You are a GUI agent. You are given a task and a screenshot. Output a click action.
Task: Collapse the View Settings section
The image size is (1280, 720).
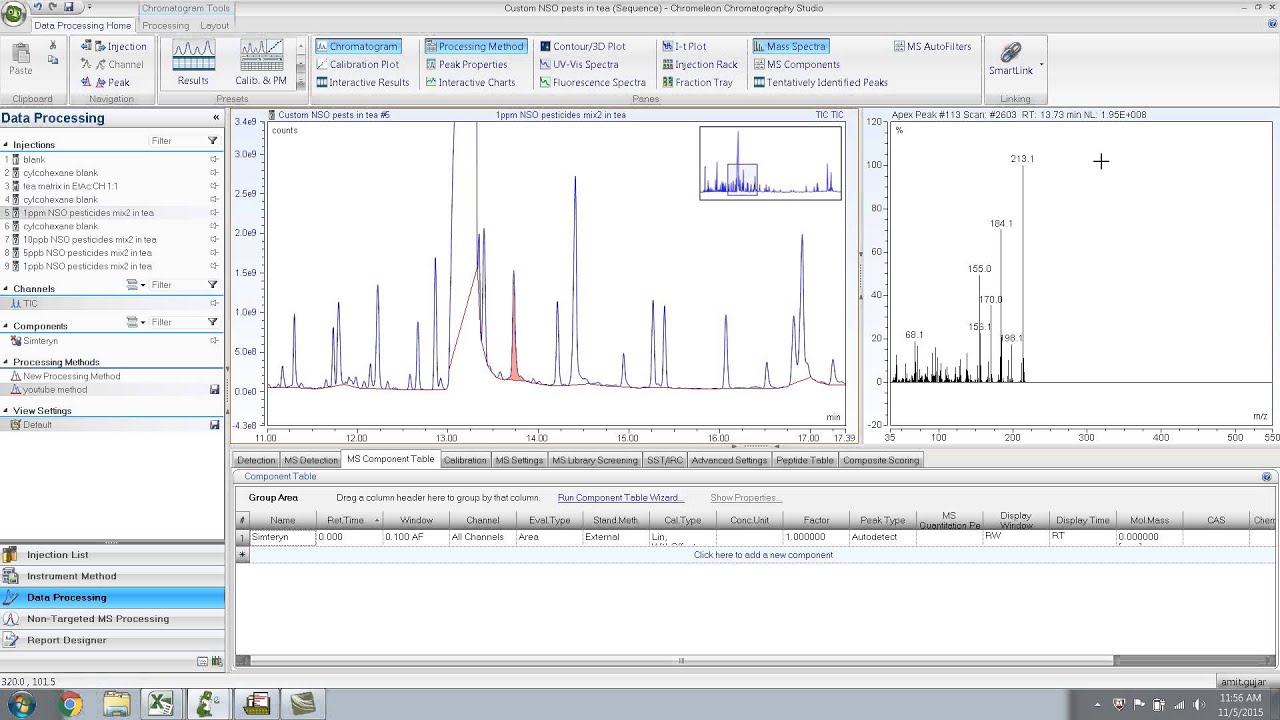(x=6, y=410)
